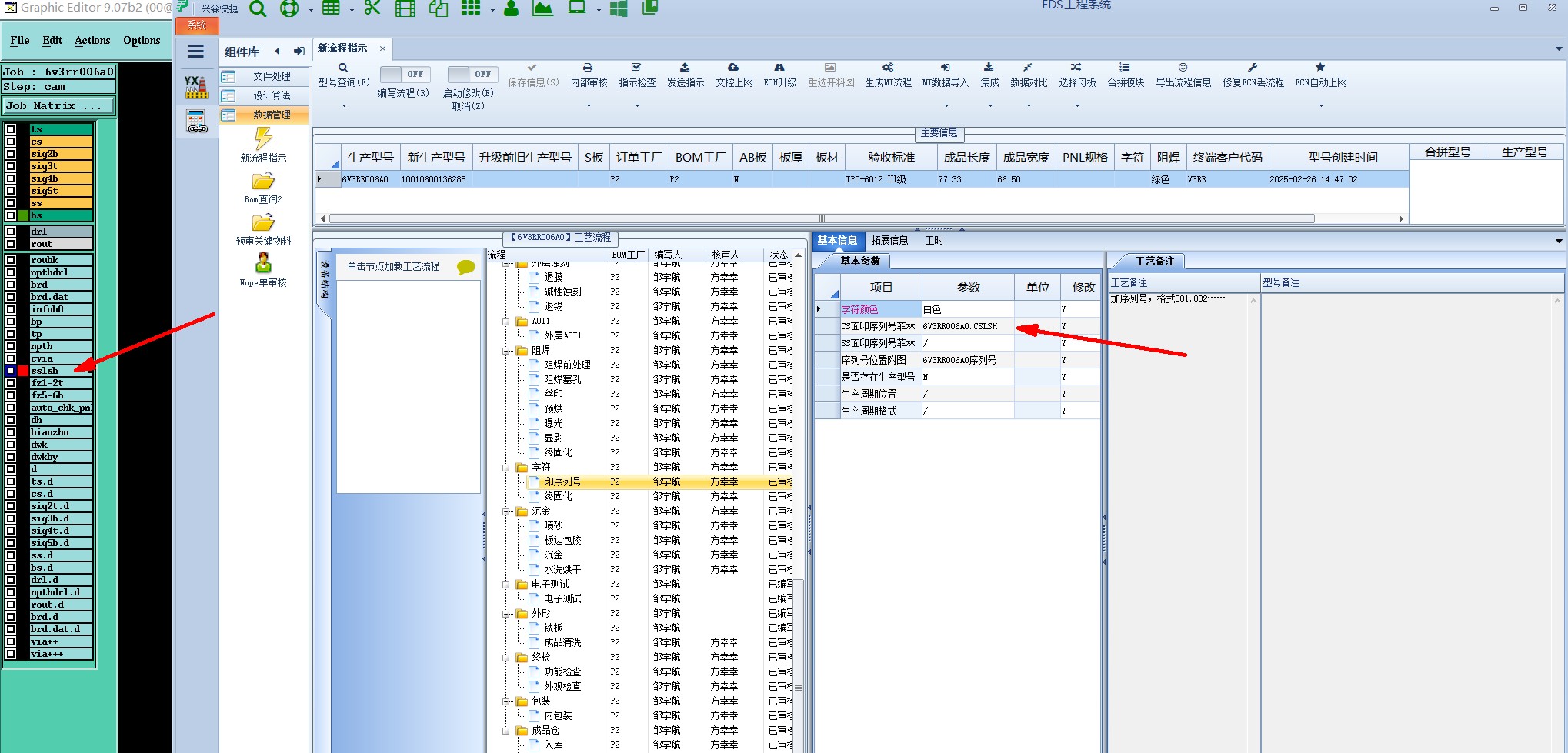1568x753 pixels.
Task: Open the 新流程指示 lightning icon
Action: coord(263,138)
